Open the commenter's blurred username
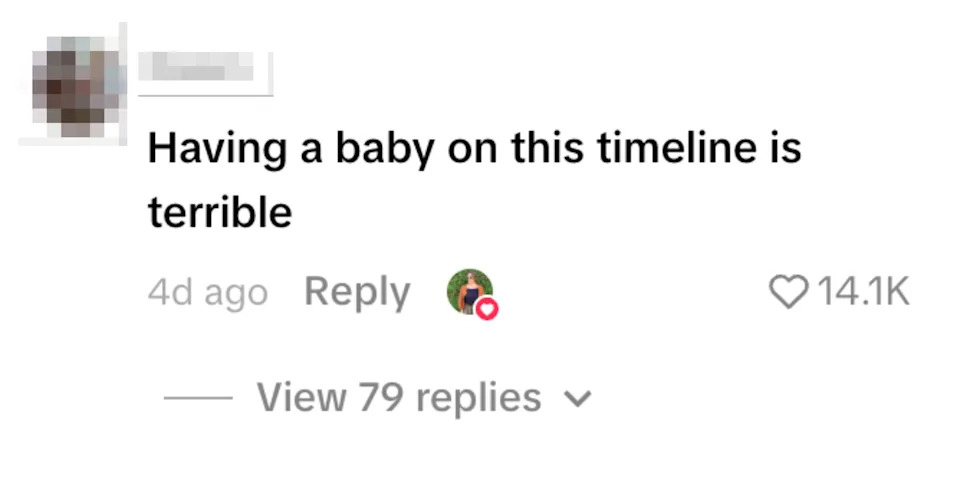 point(204,68)
